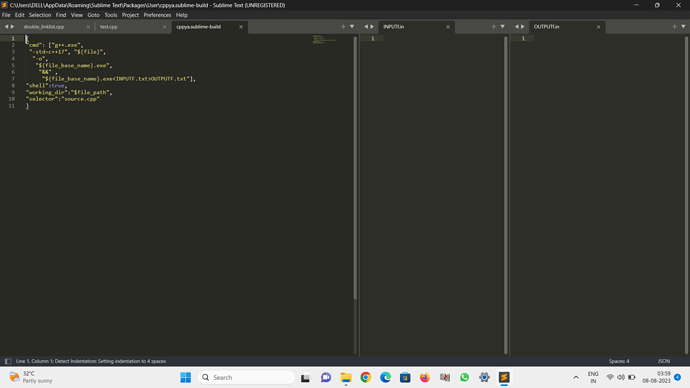
Task: Open the File menu
Action: 6,15
